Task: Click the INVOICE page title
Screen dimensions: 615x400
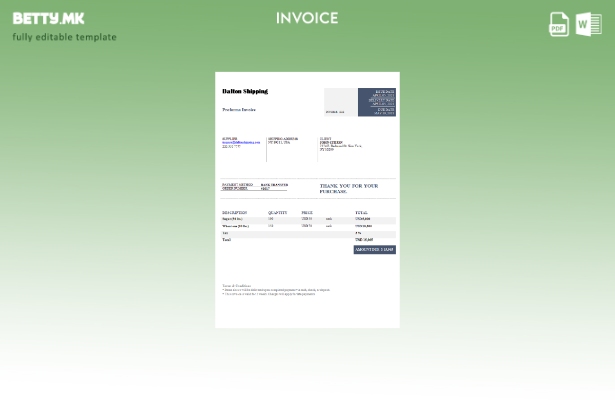Action: point(307,18)
